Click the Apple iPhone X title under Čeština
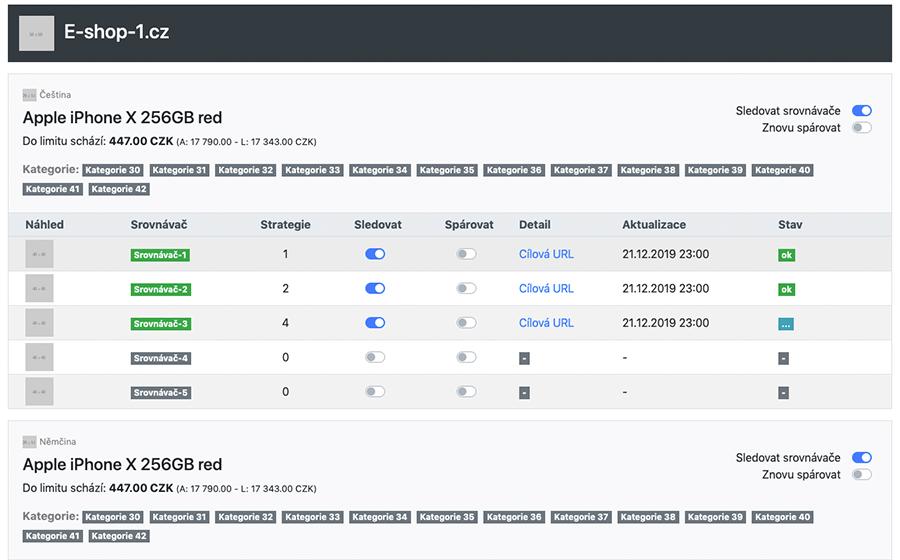 point(122,118)
